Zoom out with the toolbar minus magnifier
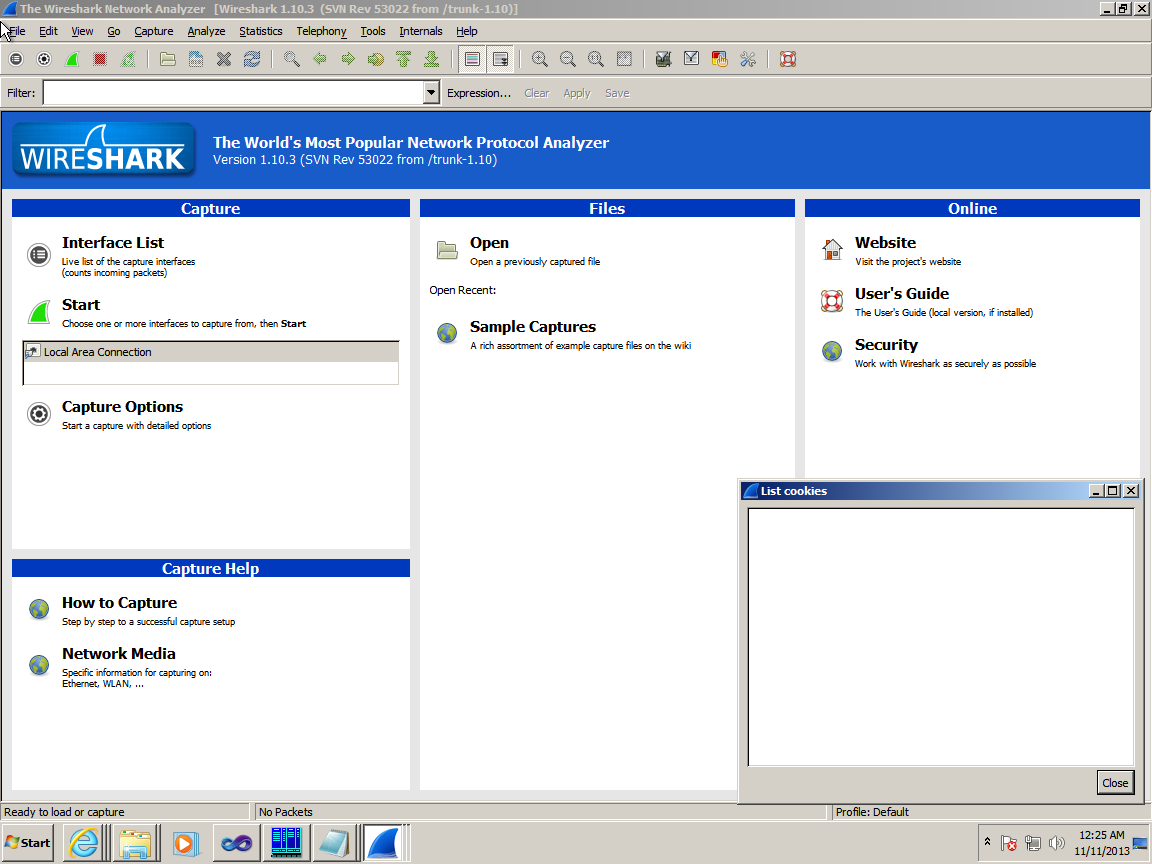The image size is (1152, 864). pos(568,60)
